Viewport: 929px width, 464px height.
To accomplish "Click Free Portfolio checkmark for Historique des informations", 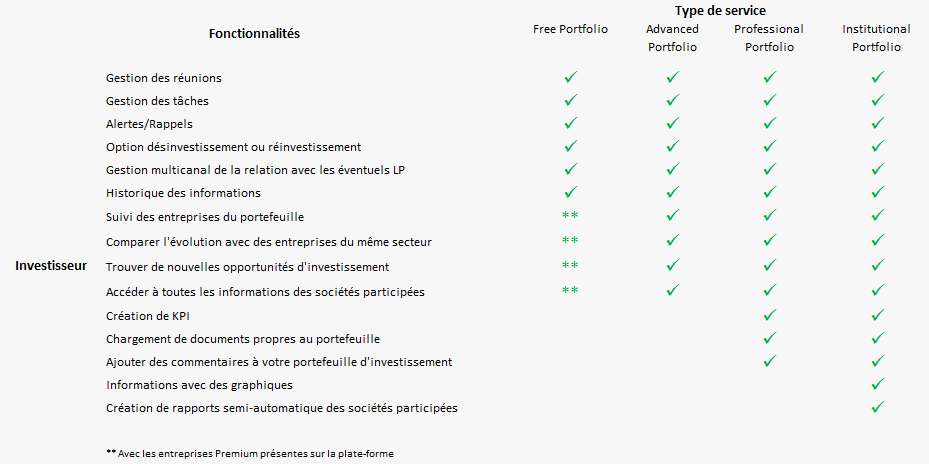I will point(571,193).
